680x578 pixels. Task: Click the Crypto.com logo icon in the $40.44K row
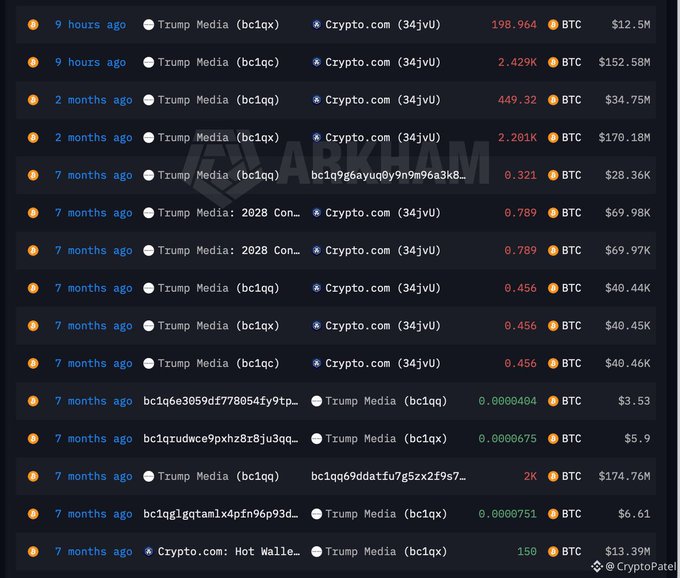pyautogui.click(x=317, y=288)
